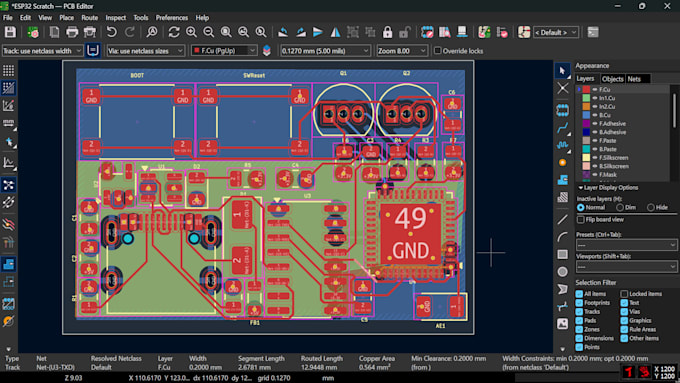Image resolution: width=680 pixels, height=383 pixels.
Task: Open the F.Cu active layer dropdown
Action: pos(224,51)
